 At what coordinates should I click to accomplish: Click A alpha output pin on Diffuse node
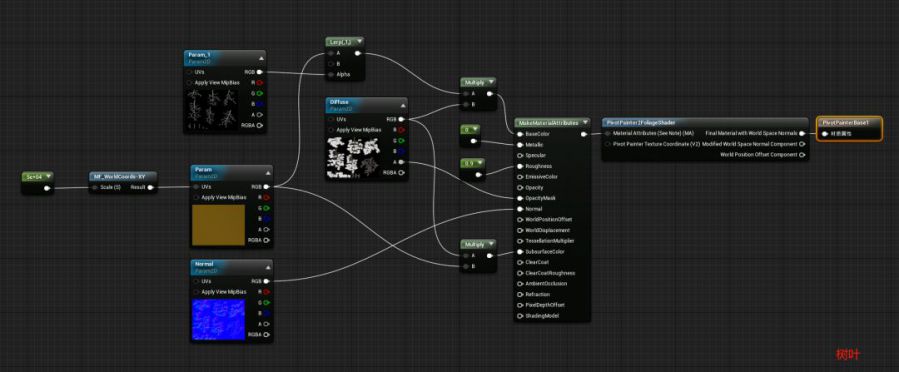(x=401, y=162)
